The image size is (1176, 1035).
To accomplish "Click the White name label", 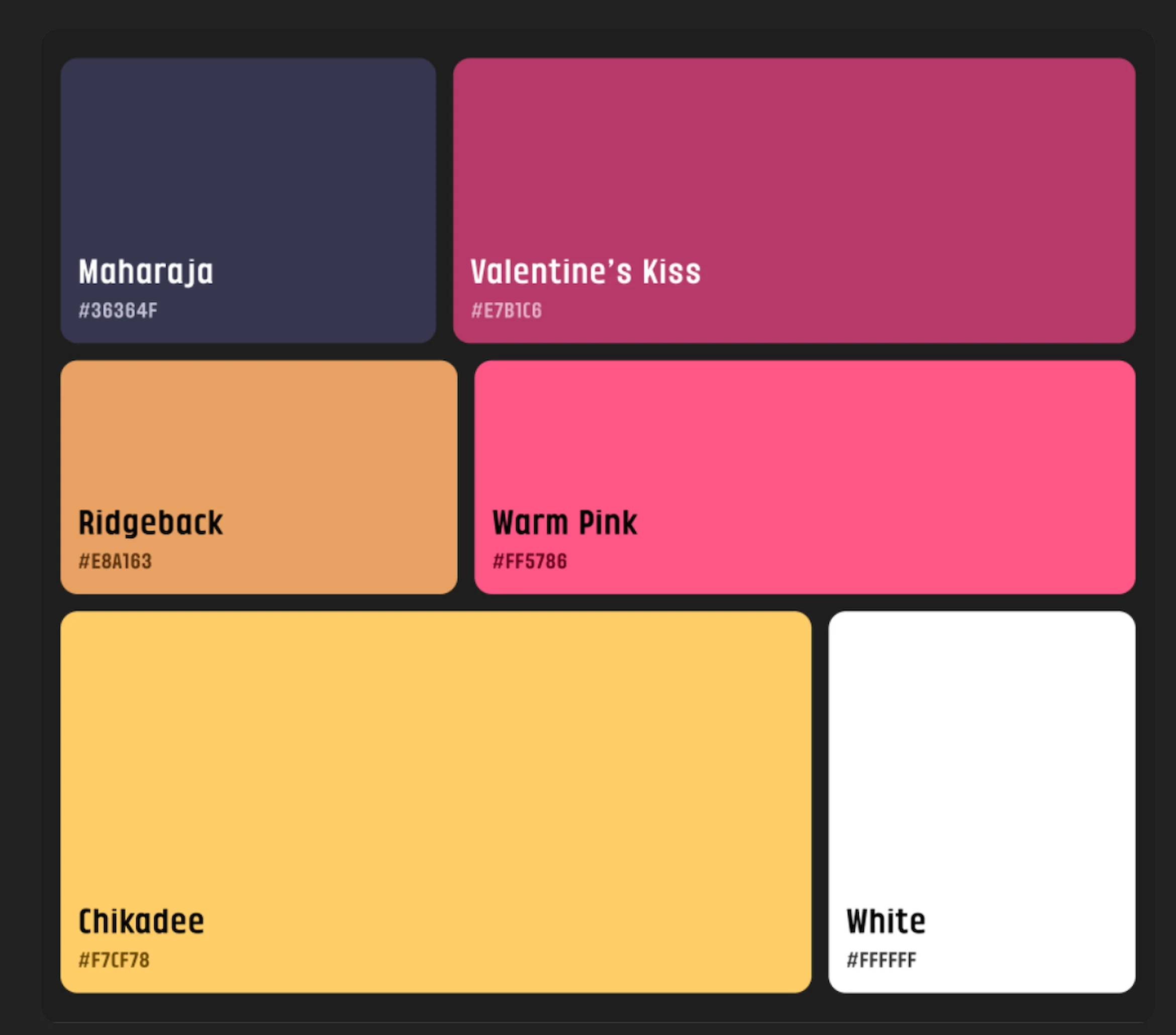I will [886, 921].
